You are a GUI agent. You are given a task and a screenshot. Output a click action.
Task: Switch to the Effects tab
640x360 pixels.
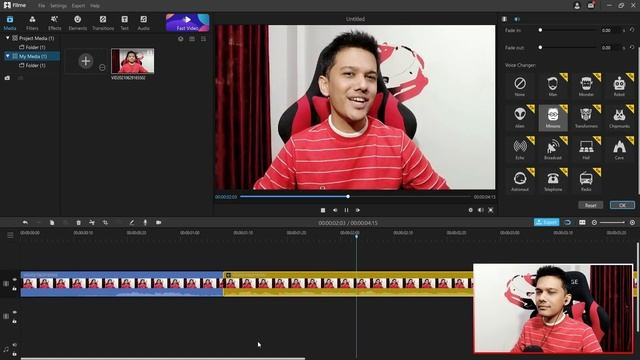pyautogui.click(x=54, y=23)
